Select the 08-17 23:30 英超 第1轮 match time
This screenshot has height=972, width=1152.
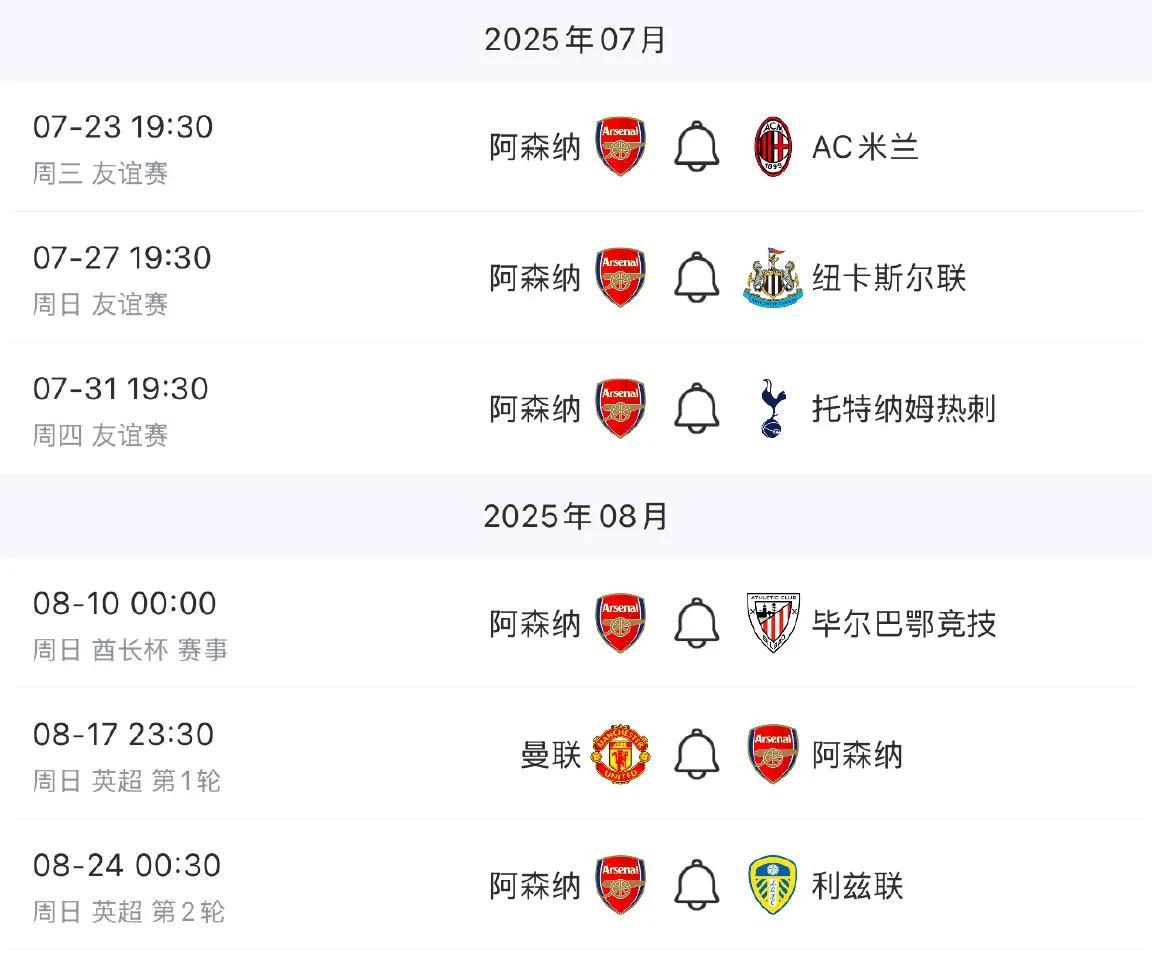click(x=124, y=735)
